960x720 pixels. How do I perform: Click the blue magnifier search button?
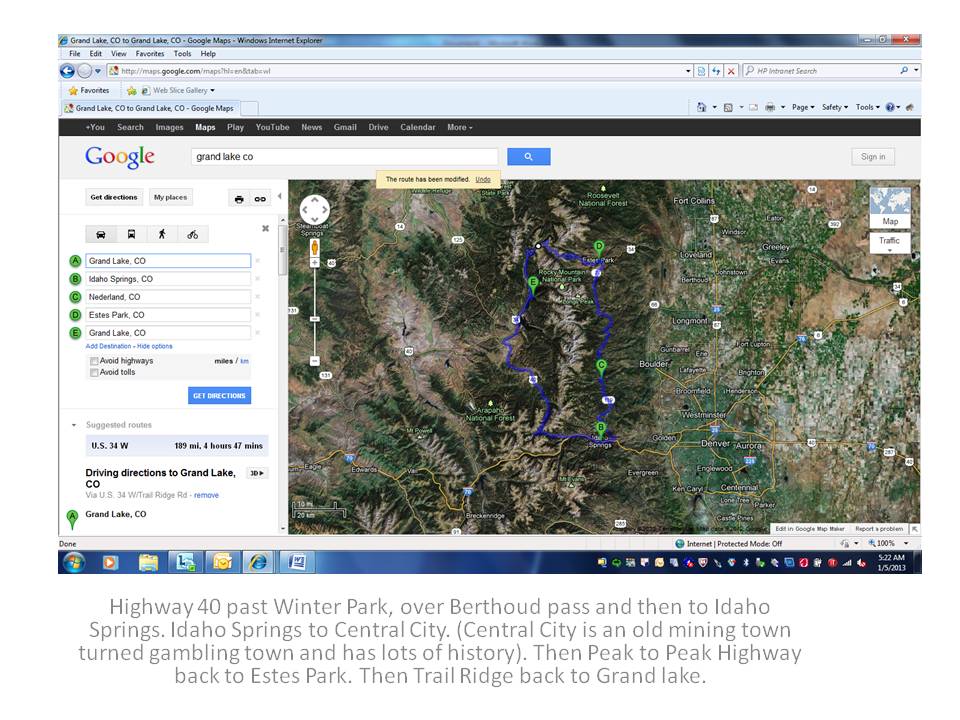click(528, 157)
